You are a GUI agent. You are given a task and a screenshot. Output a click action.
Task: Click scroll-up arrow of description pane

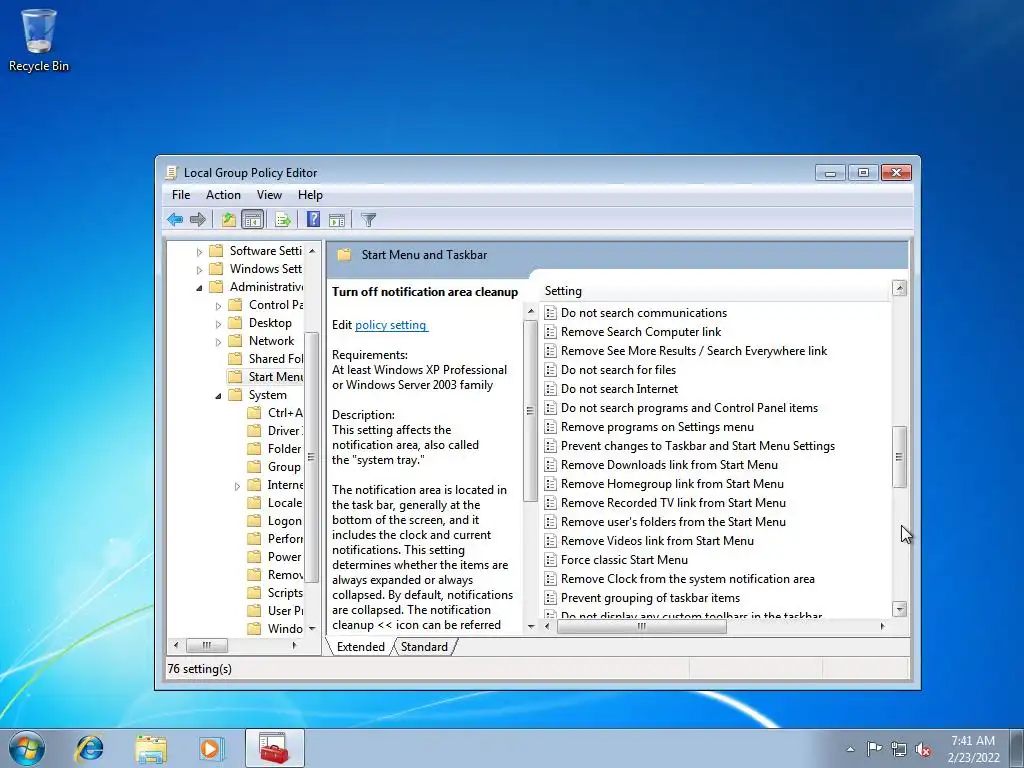coord(530,312)
